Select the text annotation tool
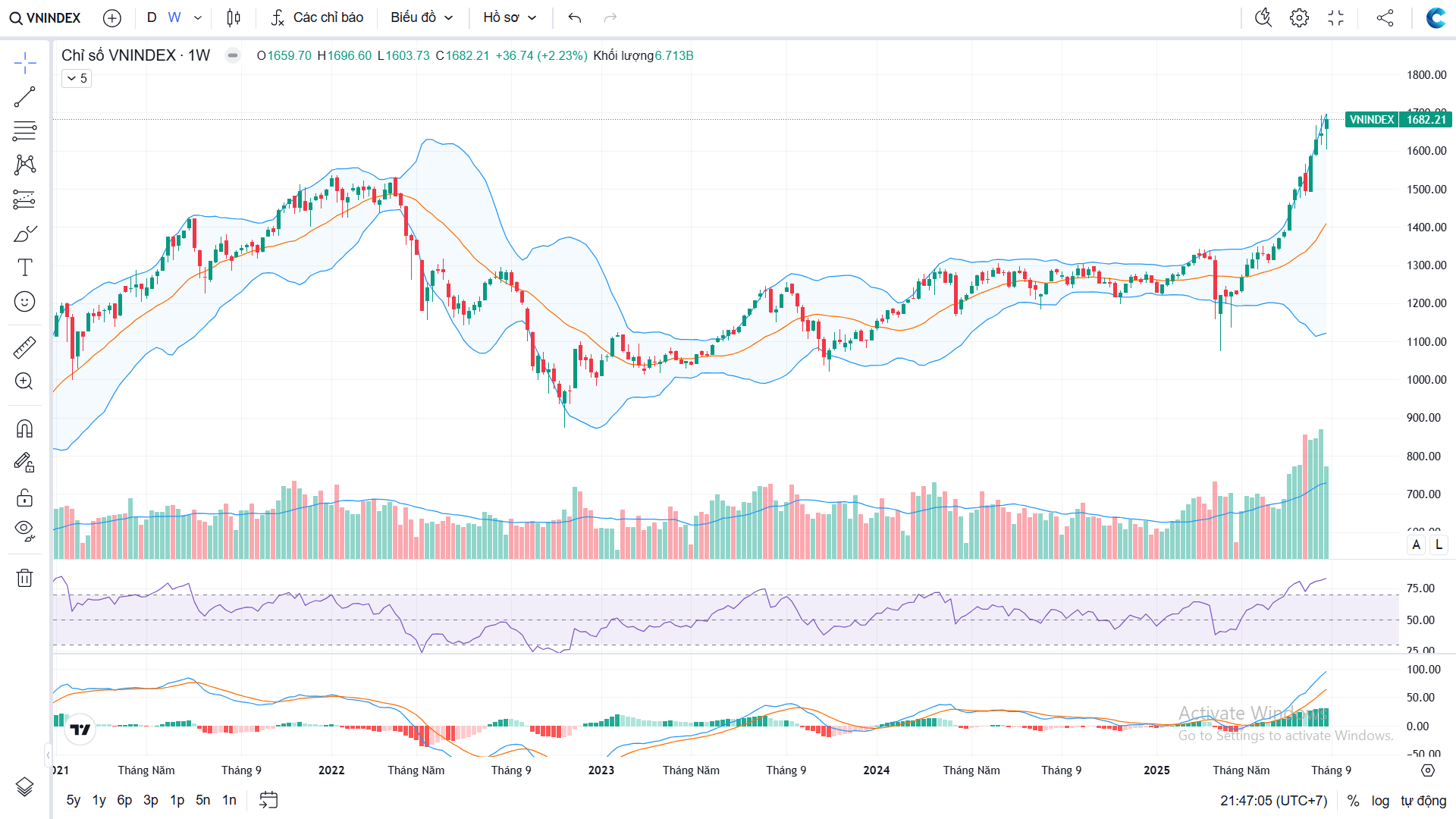 tap(24, 267)
